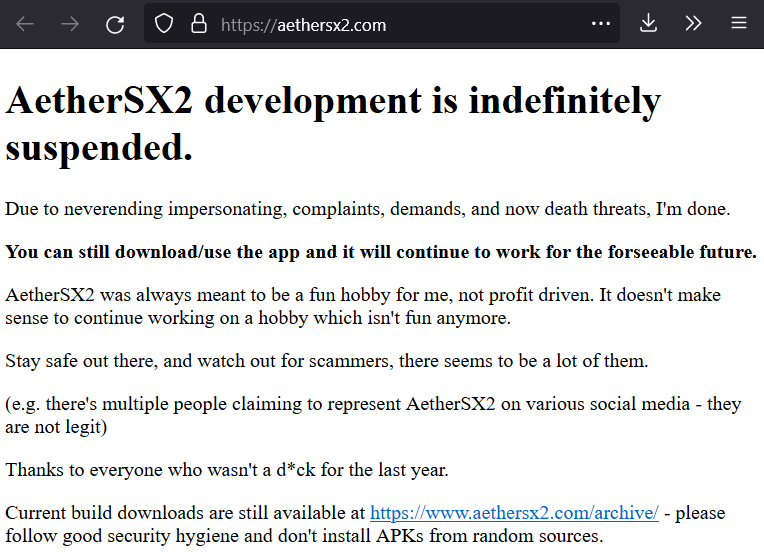Click the 'Thanks to everyone' sentence
This screenshot has height=558, width=764.
[227, 470]
